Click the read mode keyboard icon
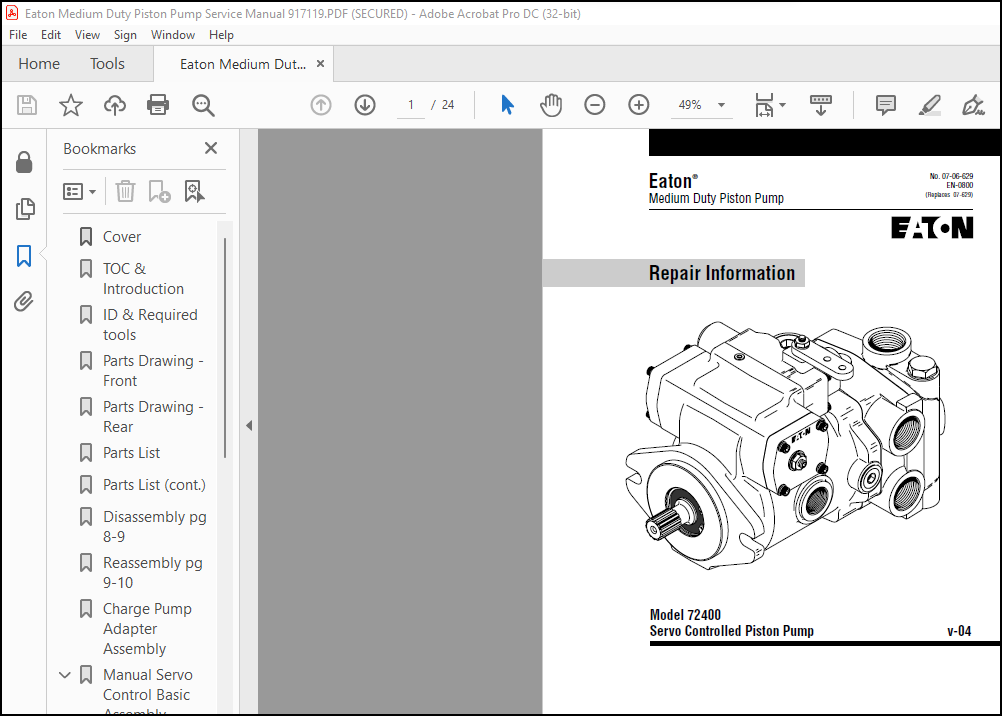 (821, 105)
